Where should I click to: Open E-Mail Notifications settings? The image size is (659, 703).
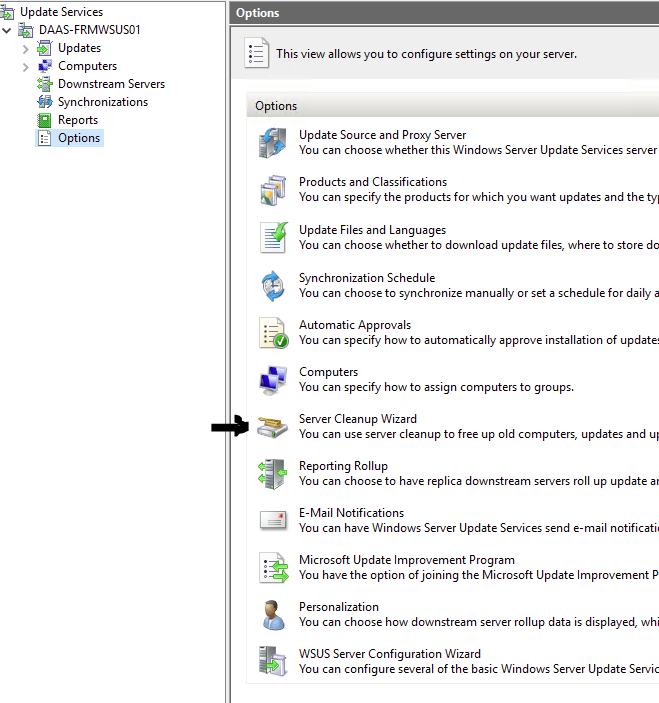coord(351,513)
